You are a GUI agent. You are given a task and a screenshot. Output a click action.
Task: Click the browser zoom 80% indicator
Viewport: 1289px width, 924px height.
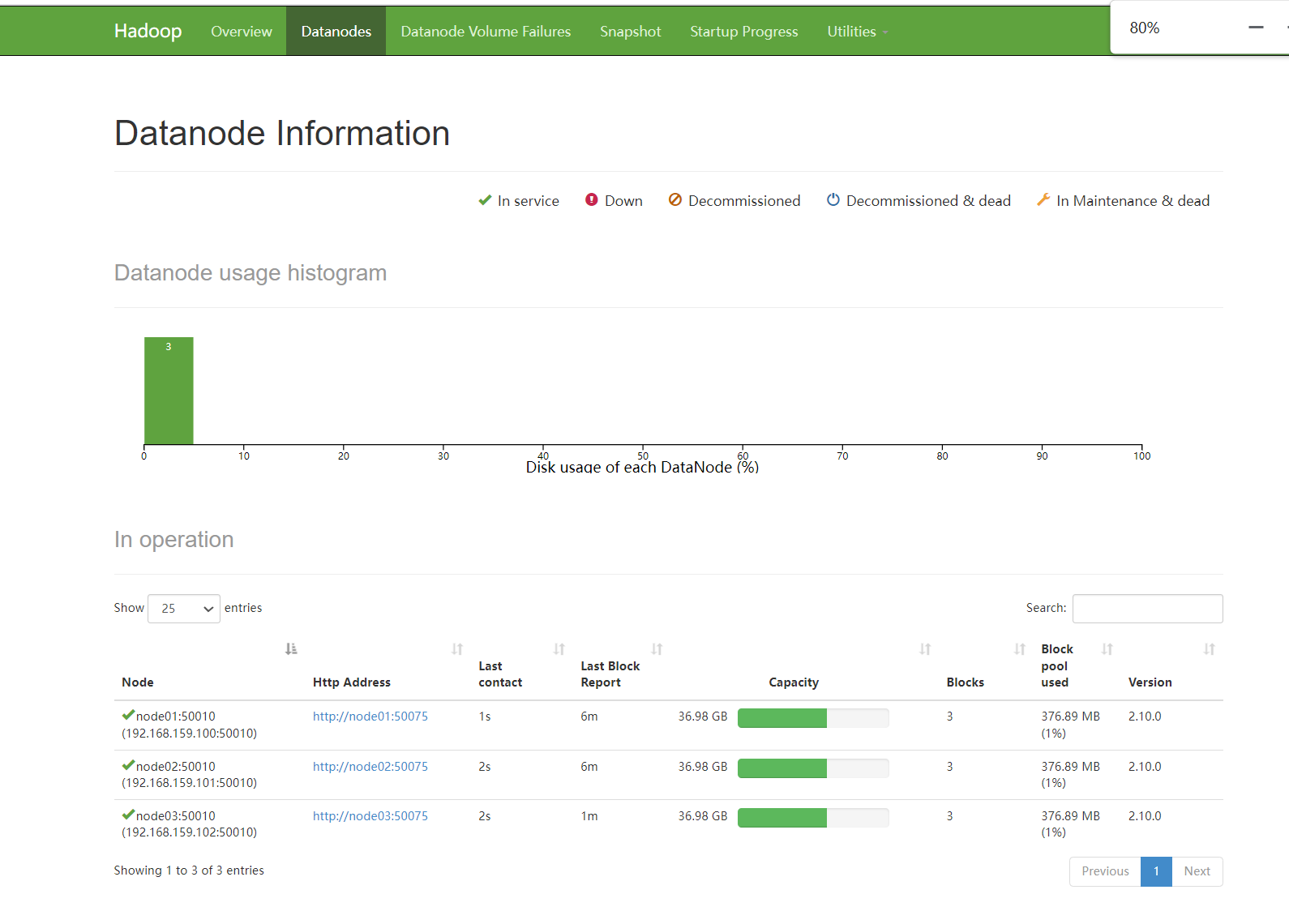1145,28
